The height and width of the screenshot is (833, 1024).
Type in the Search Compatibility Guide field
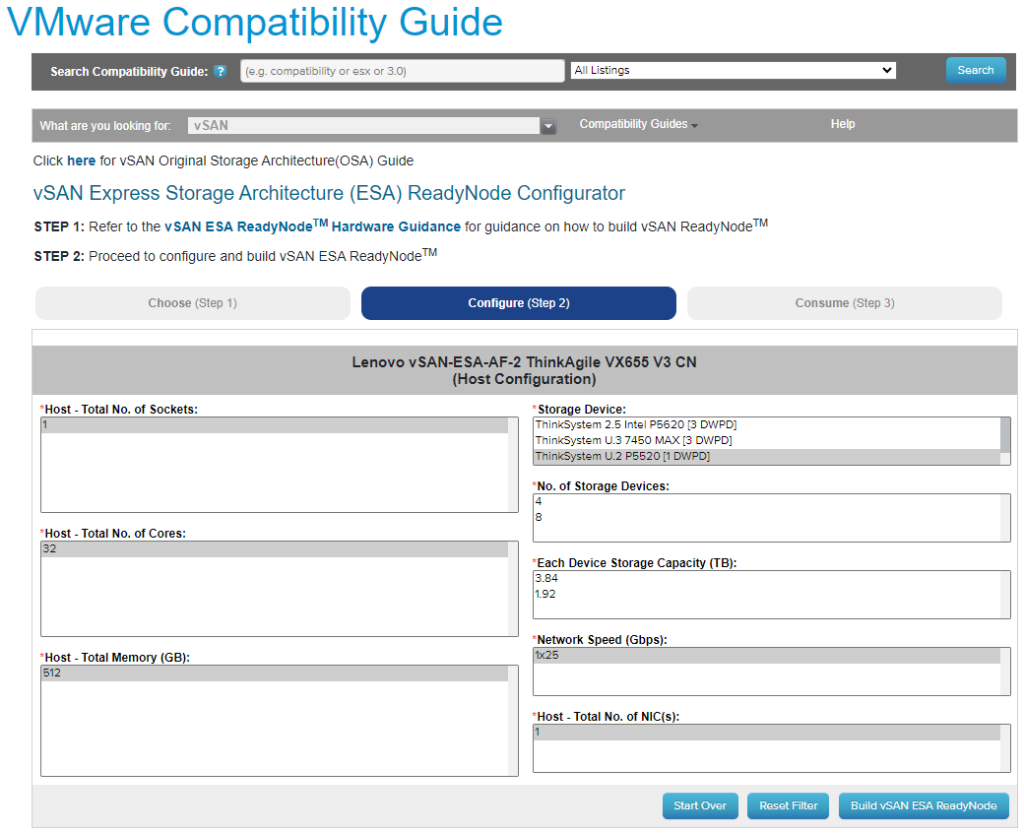point(402,72)
